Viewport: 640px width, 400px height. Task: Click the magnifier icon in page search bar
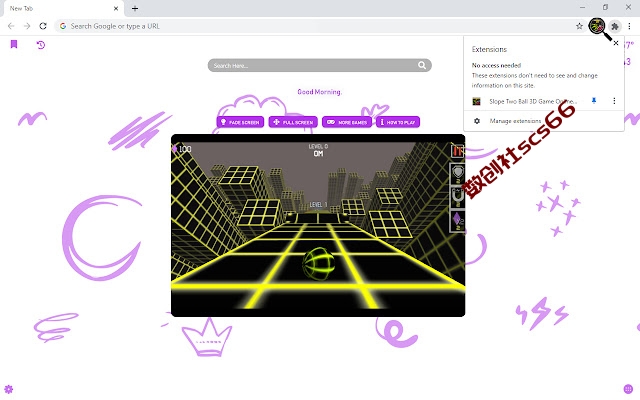coord(422,65)
